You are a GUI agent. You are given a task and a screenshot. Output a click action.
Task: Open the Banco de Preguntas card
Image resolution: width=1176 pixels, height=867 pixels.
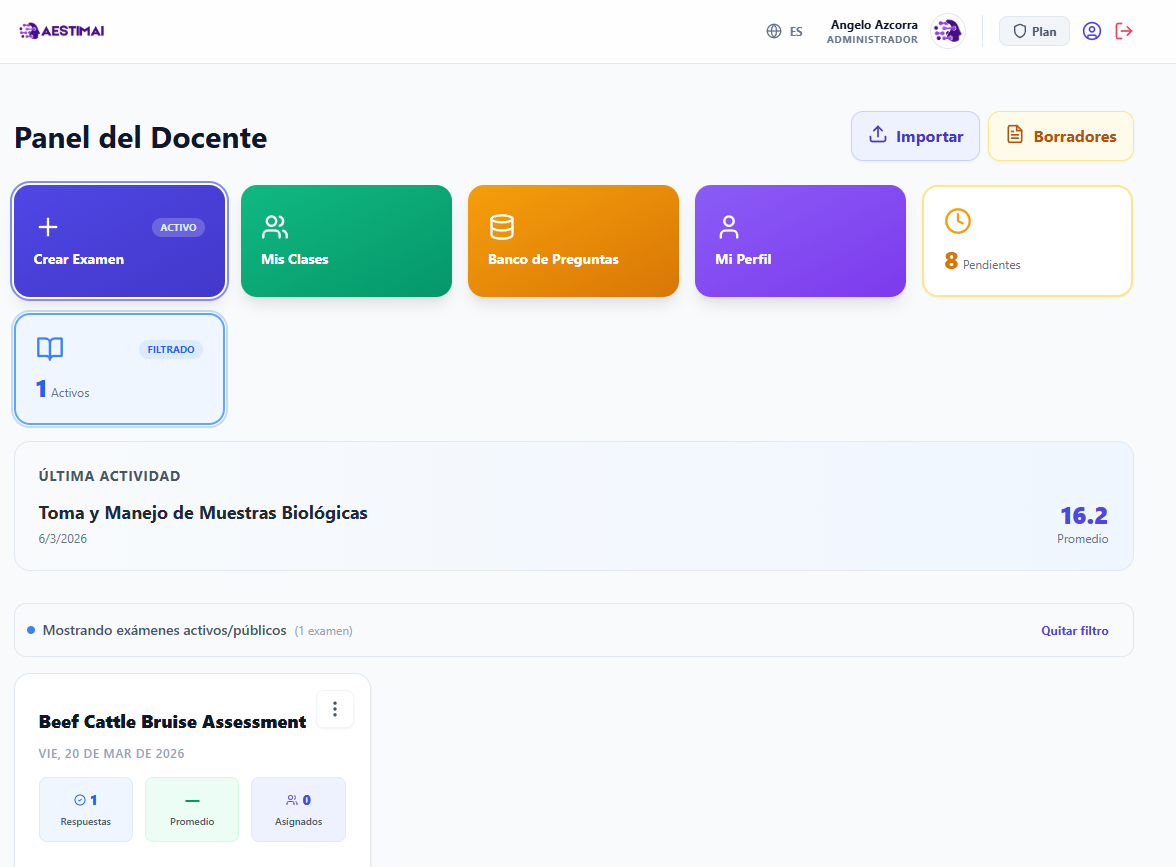[574, 241]
